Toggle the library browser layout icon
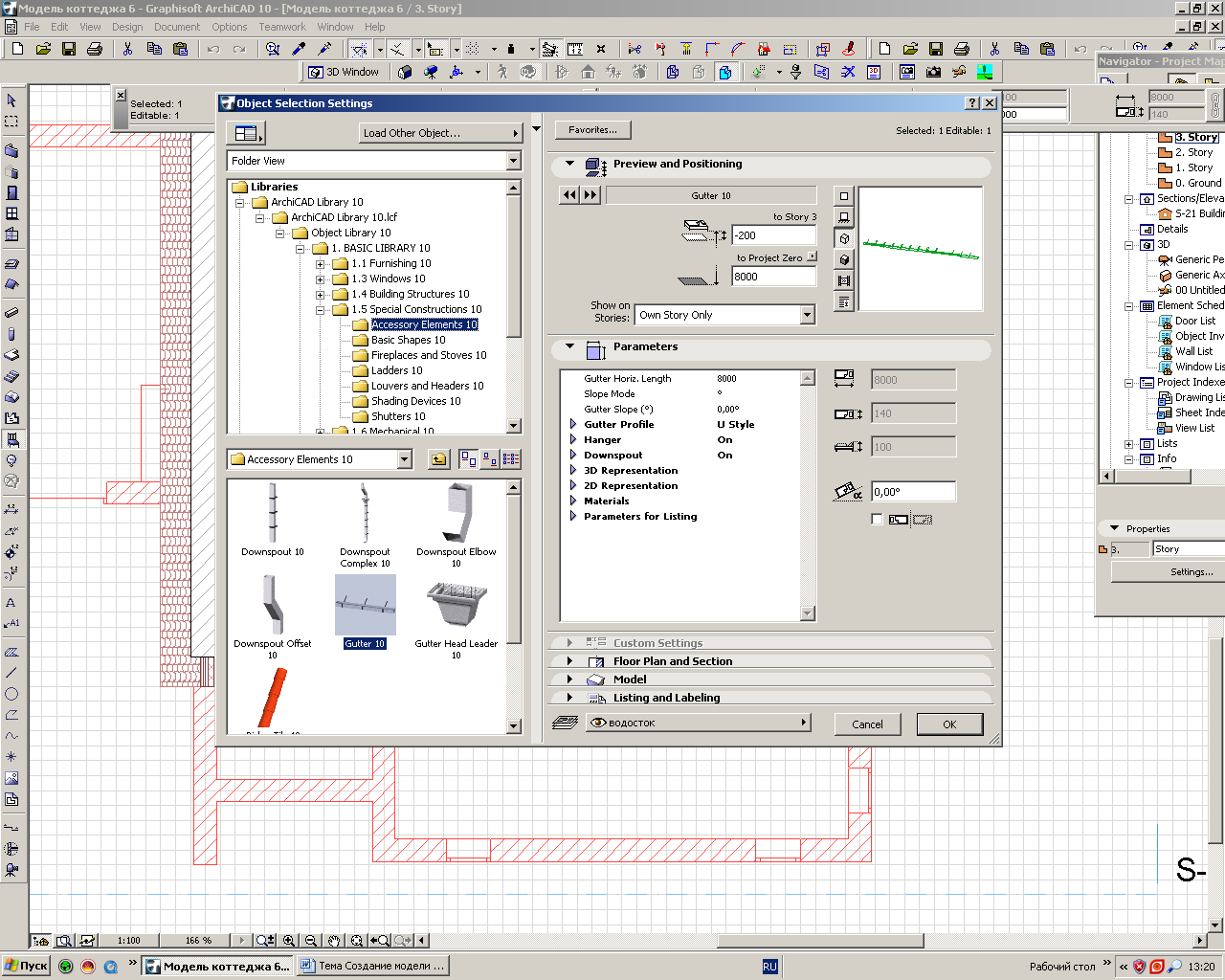 click(246, 133)
